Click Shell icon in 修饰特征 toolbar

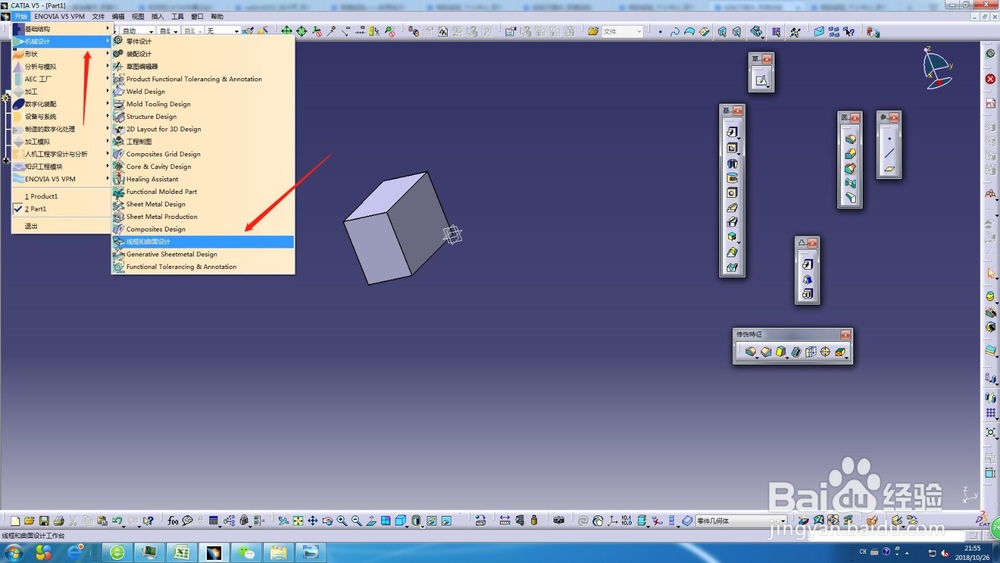795,352
